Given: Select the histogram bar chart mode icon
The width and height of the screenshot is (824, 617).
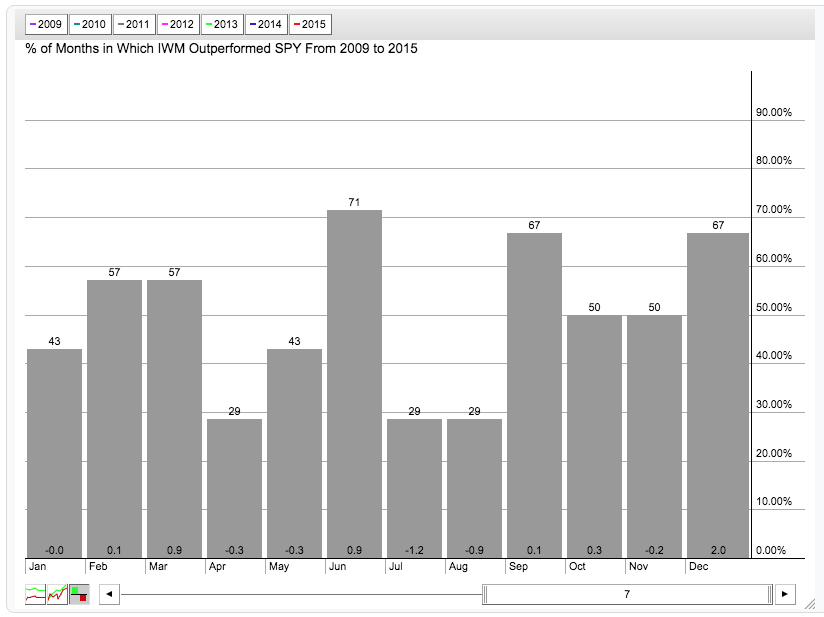Looking at the screenshot, I should (79, 594).
